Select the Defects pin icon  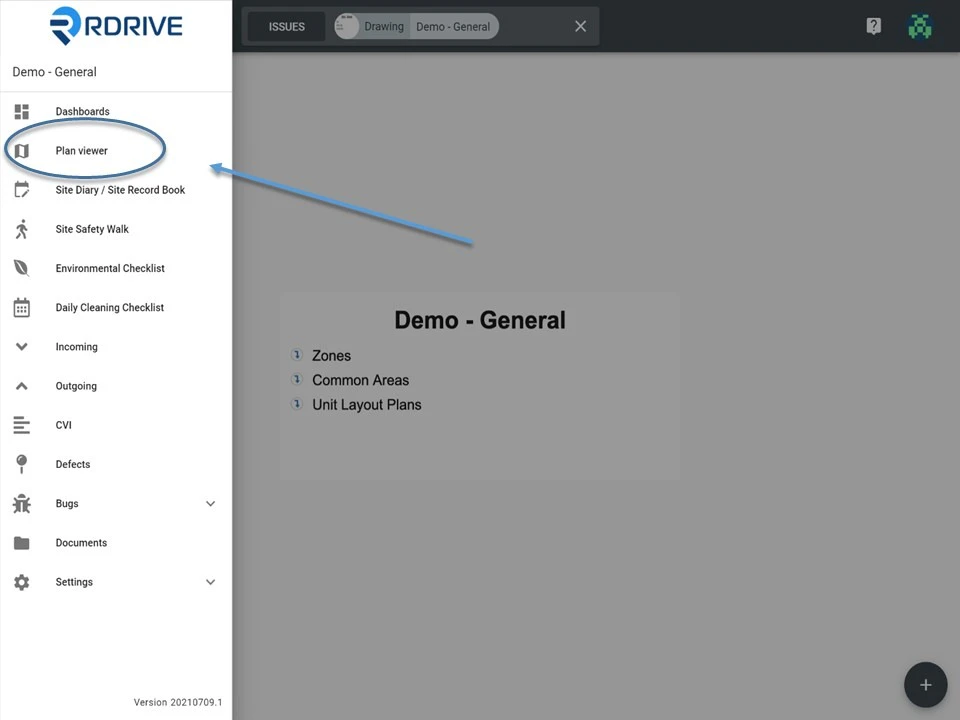click(21, 464)
